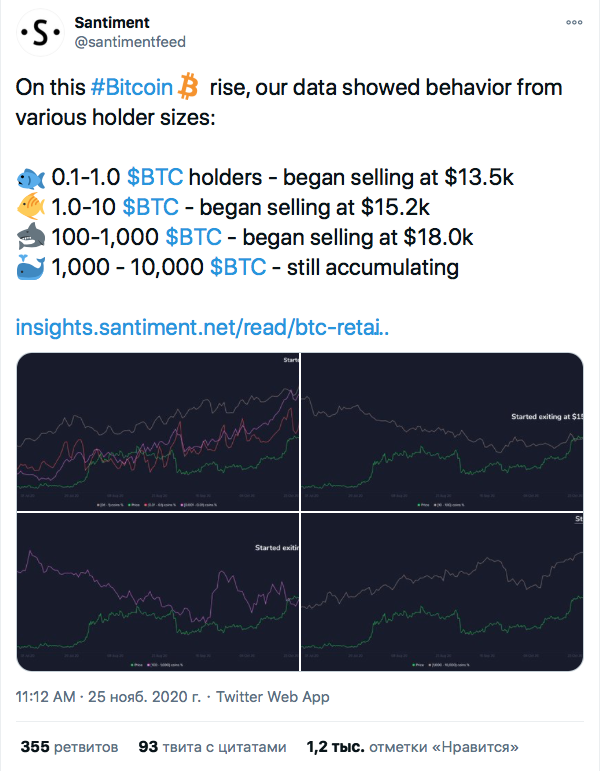Click $BTC cashtag in the still accumulating line

(238, 268)
